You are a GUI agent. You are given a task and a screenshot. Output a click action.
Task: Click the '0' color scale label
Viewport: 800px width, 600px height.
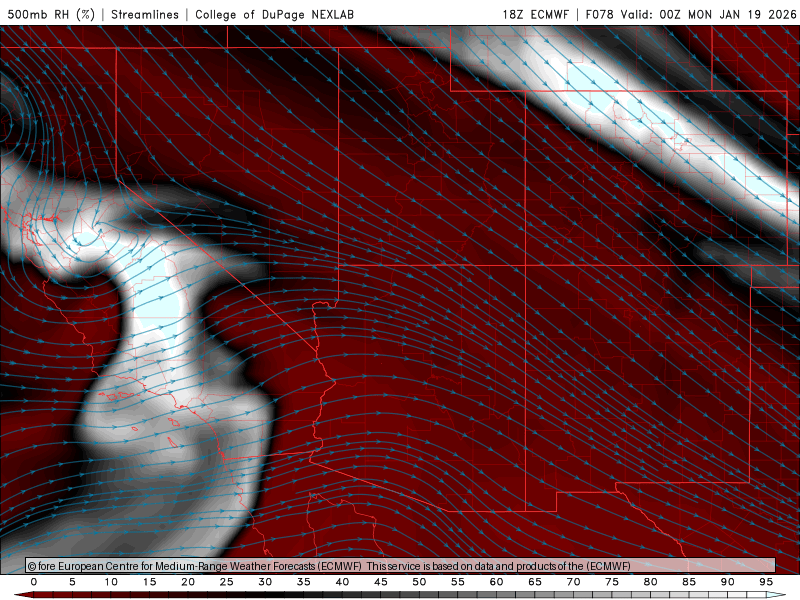point(34,582)
